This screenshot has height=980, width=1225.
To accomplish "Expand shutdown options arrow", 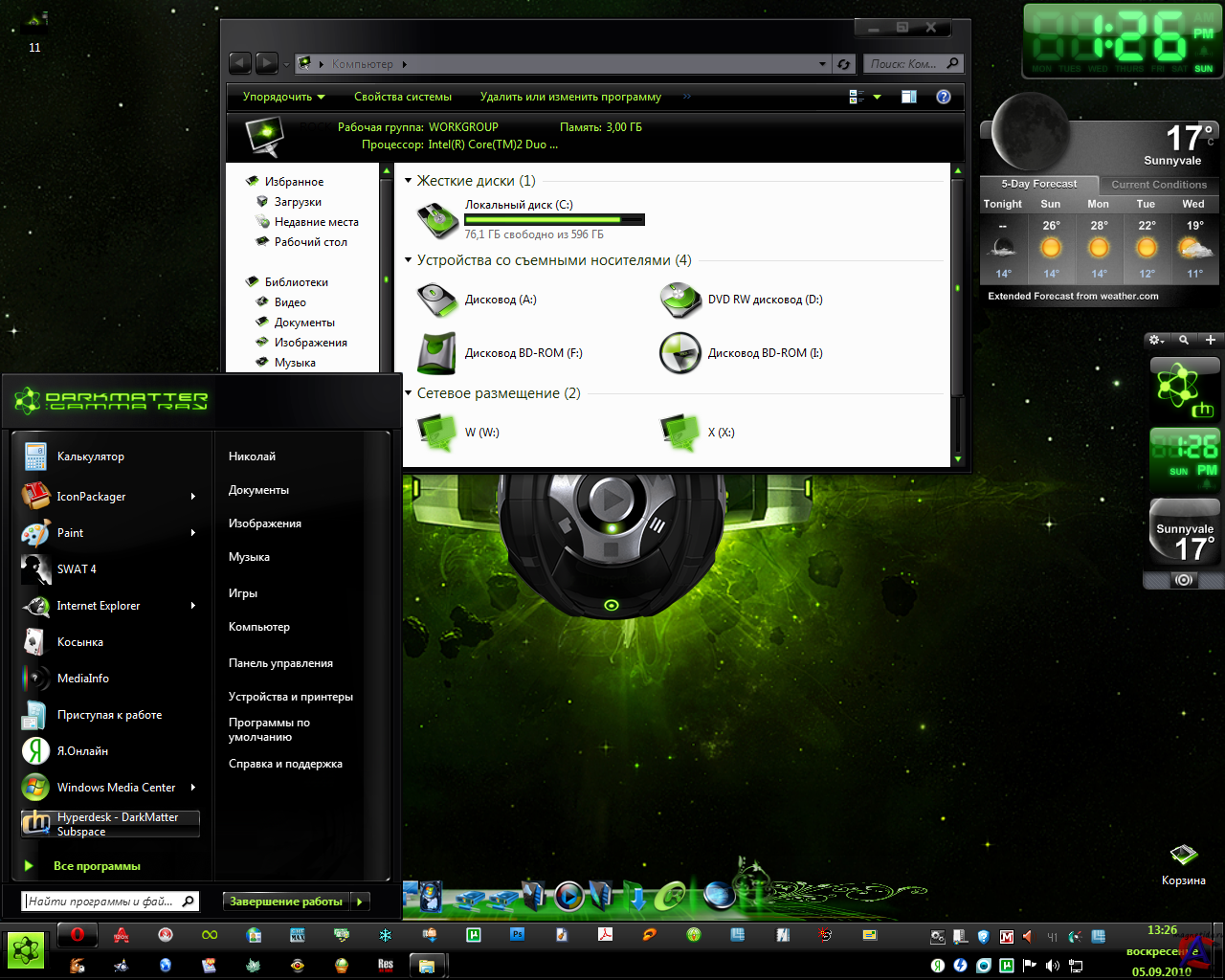I will pos(361,902).
